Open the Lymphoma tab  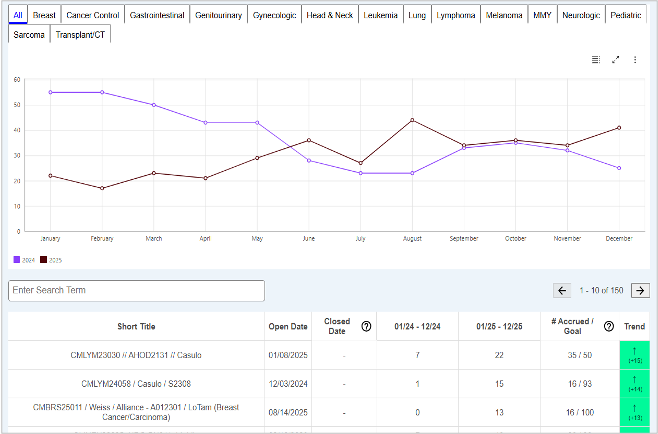pos(456,15)
